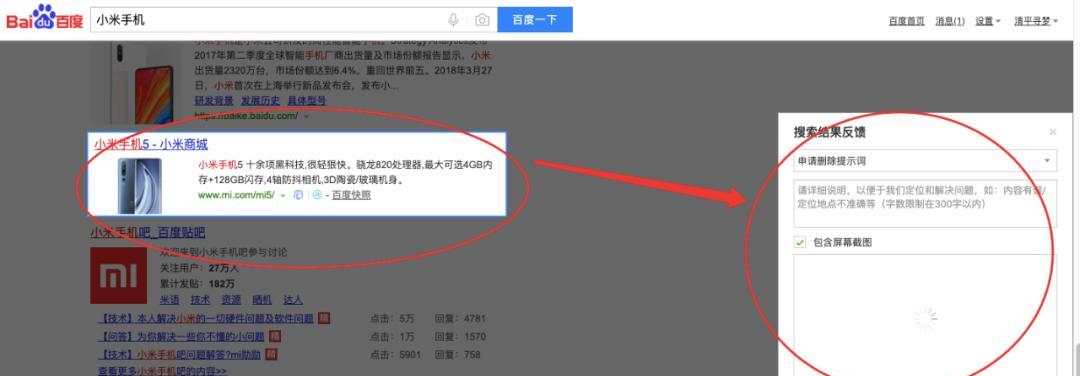Screen dimensions: 1080x376
Task: Click the blue shield icon after mi.com URL
Action: pyautogui.click(x=298, y=195)
